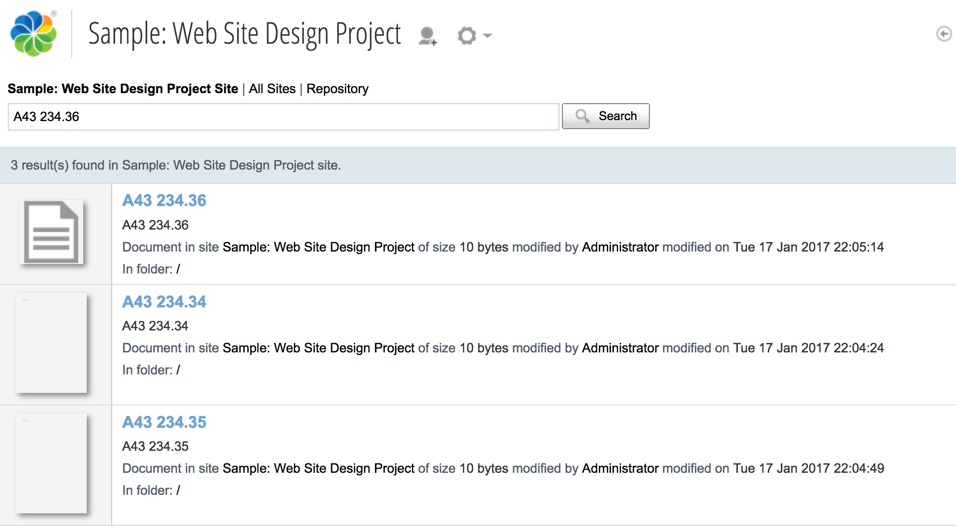The image size is (956, 526).
Task: Click Administrator in the A43 234.35 result
Action: (620, 468)
